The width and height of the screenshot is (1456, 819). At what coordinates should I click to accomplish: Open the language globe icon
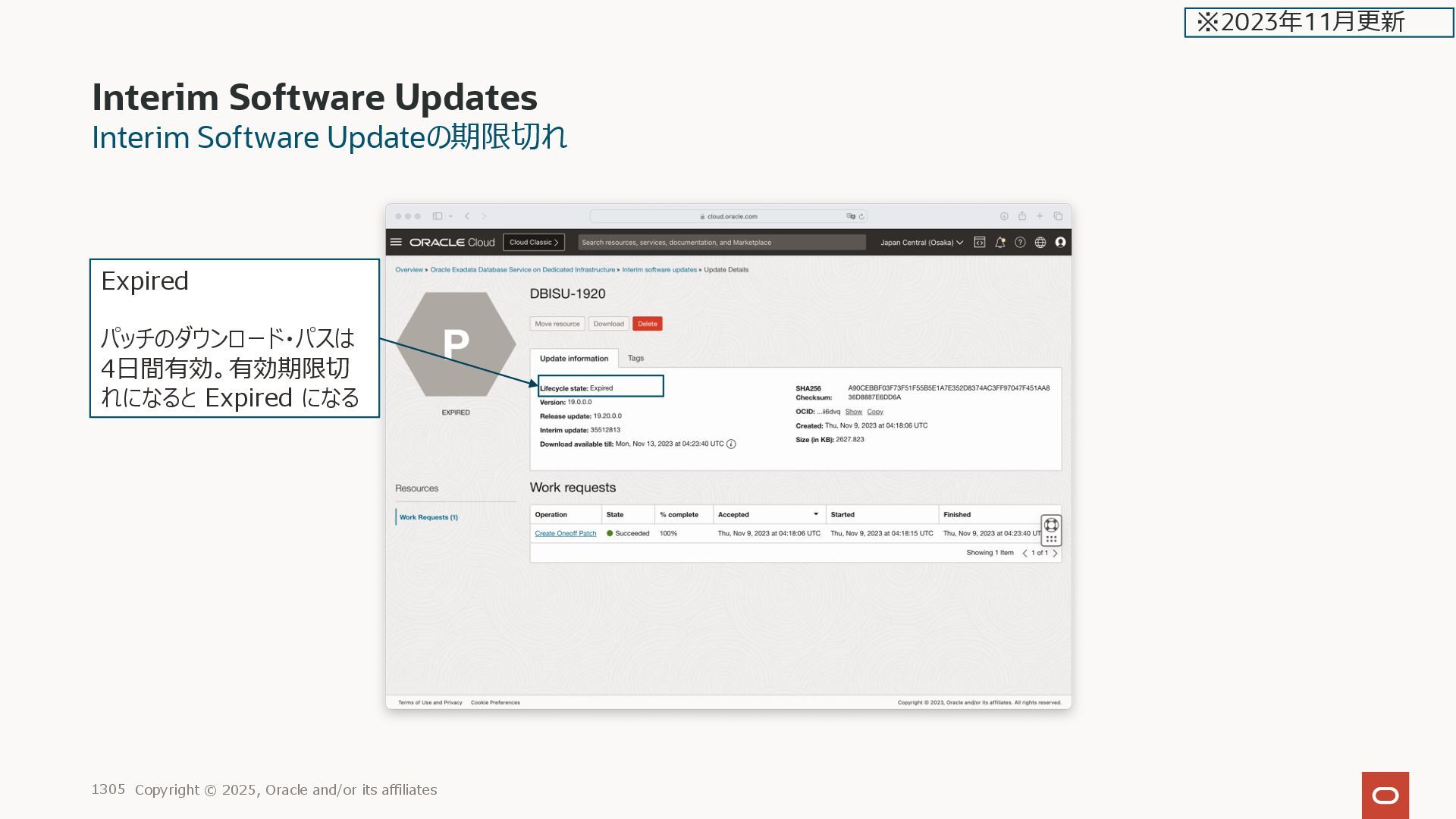(x=1040, y=243)
